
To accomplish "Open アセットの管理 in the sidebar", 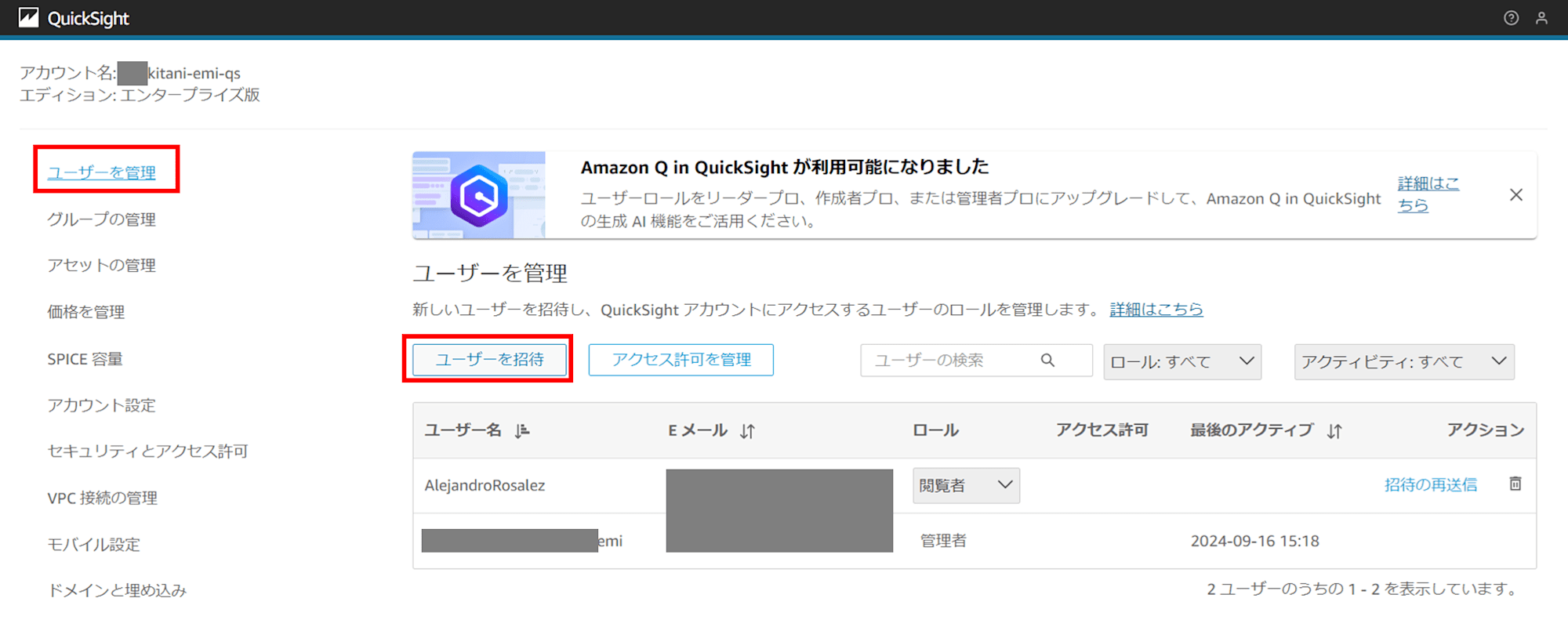I will tap(102, 266).
